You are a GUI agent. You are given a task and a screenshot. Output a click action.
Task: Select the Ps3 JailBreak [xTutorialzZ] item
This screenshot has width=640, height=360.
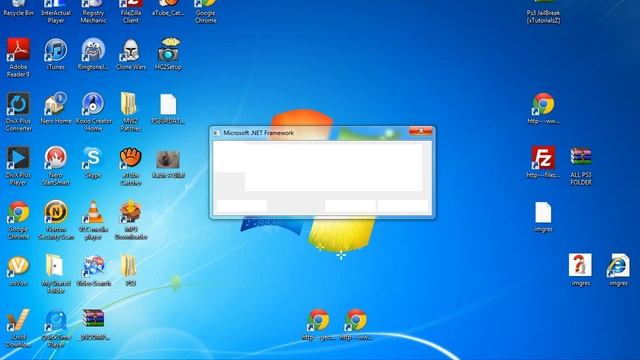[x=543, y=16]
